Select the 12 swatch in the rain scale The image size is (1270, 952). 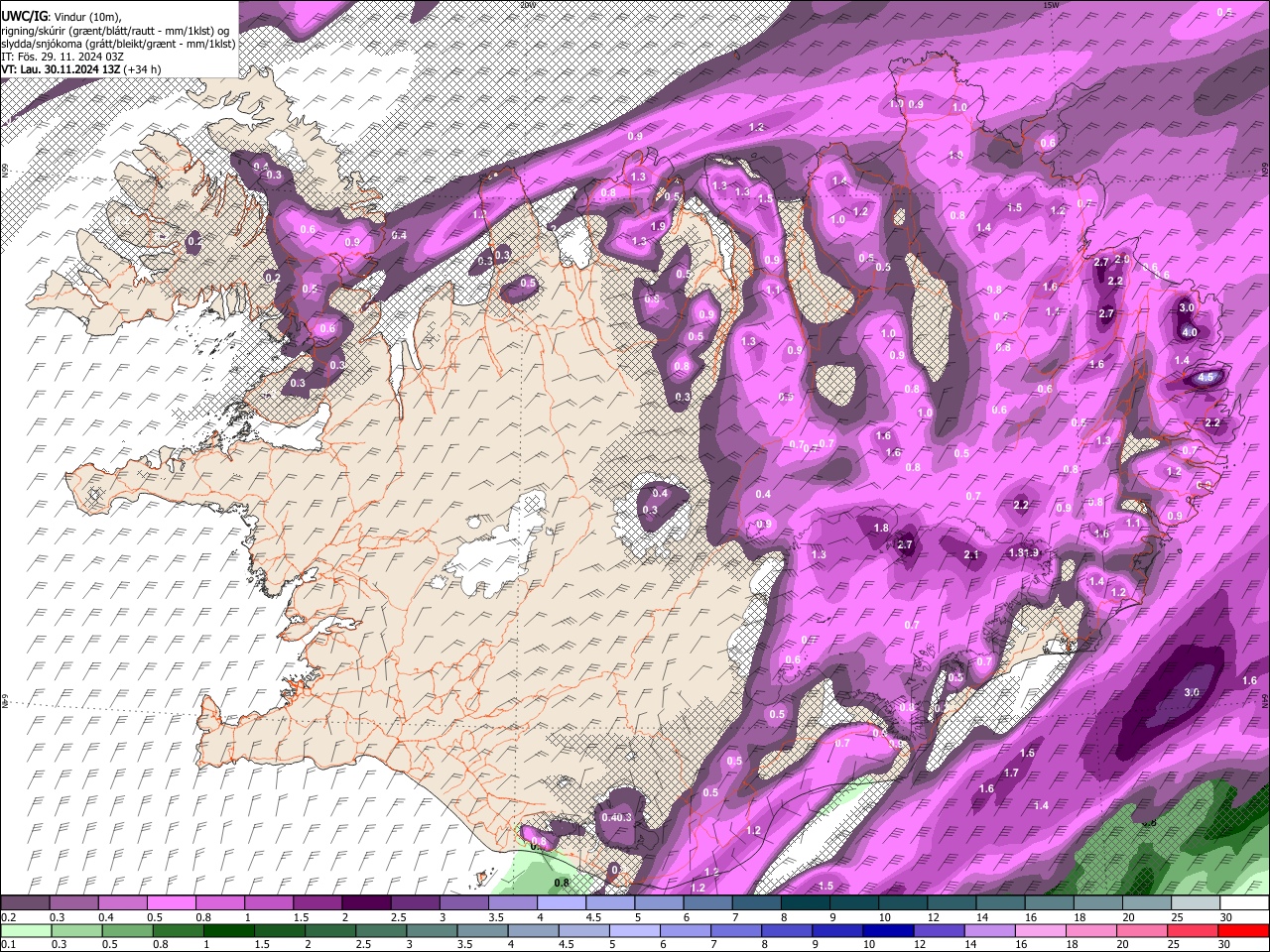click(x=939, y=931)
